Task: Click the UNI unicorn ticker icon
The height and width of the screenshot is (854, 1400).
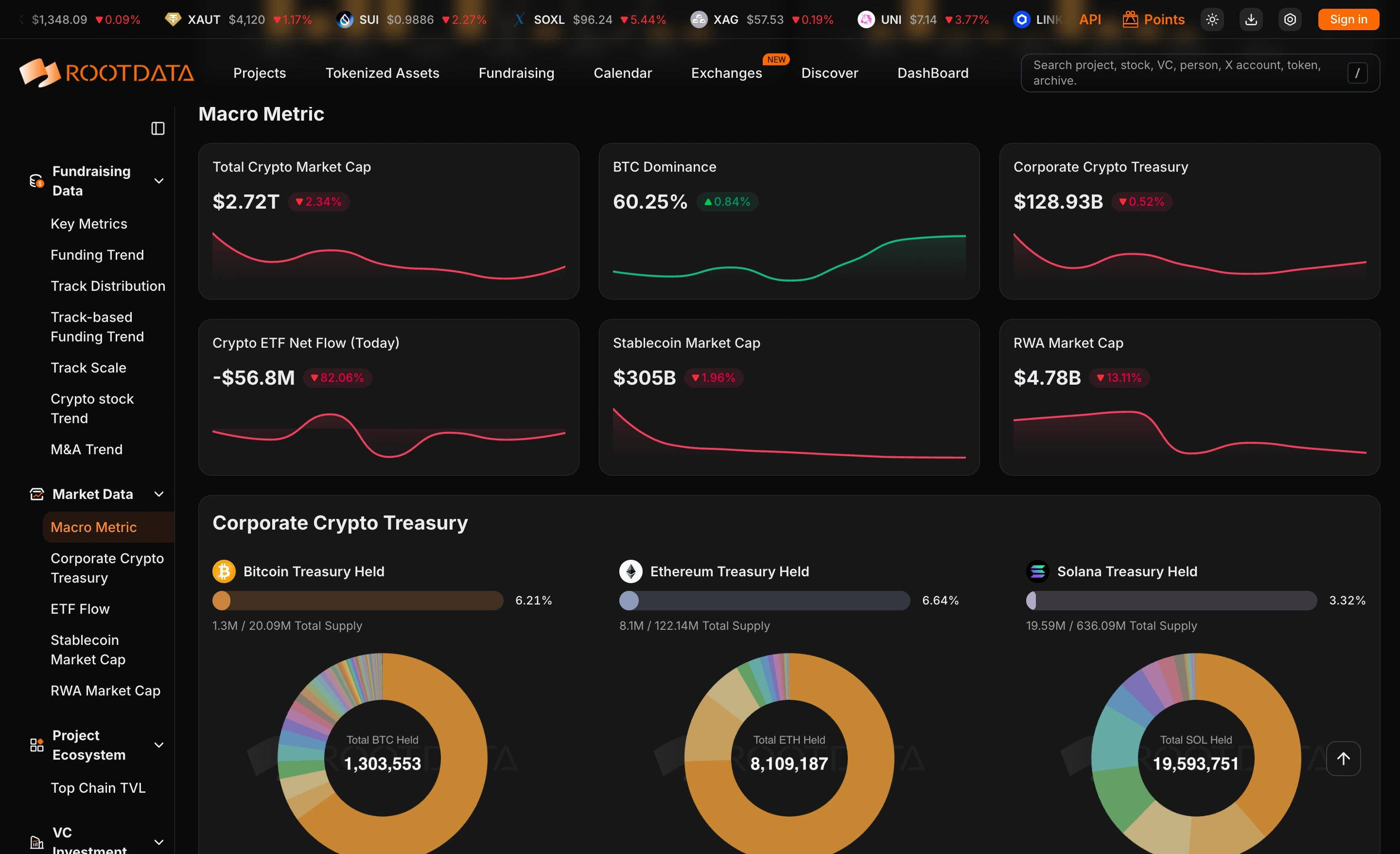Action: point(866,19)
